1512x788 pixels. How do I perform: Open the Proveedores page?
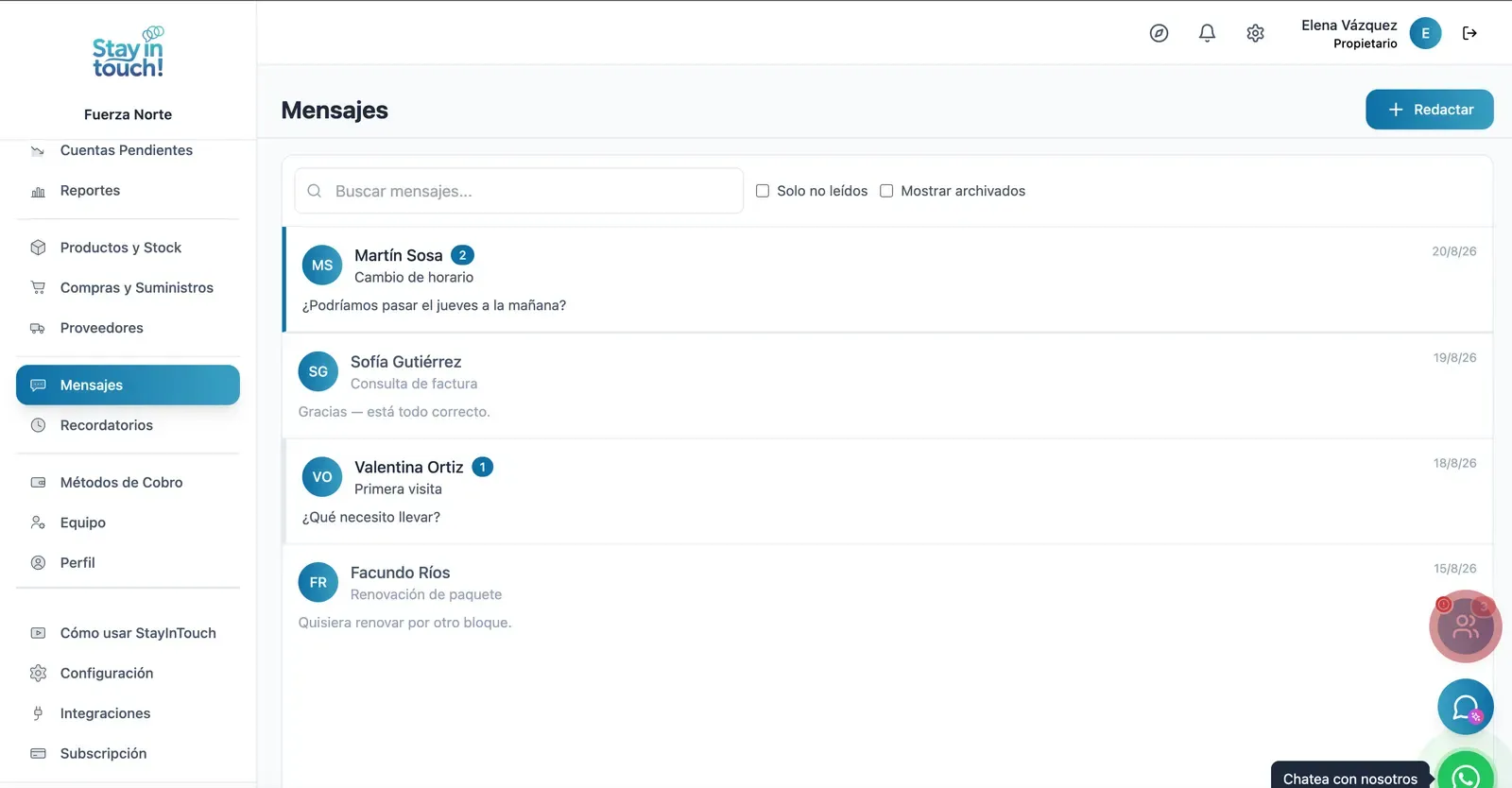pyautogui.click(x=128, y=328)
